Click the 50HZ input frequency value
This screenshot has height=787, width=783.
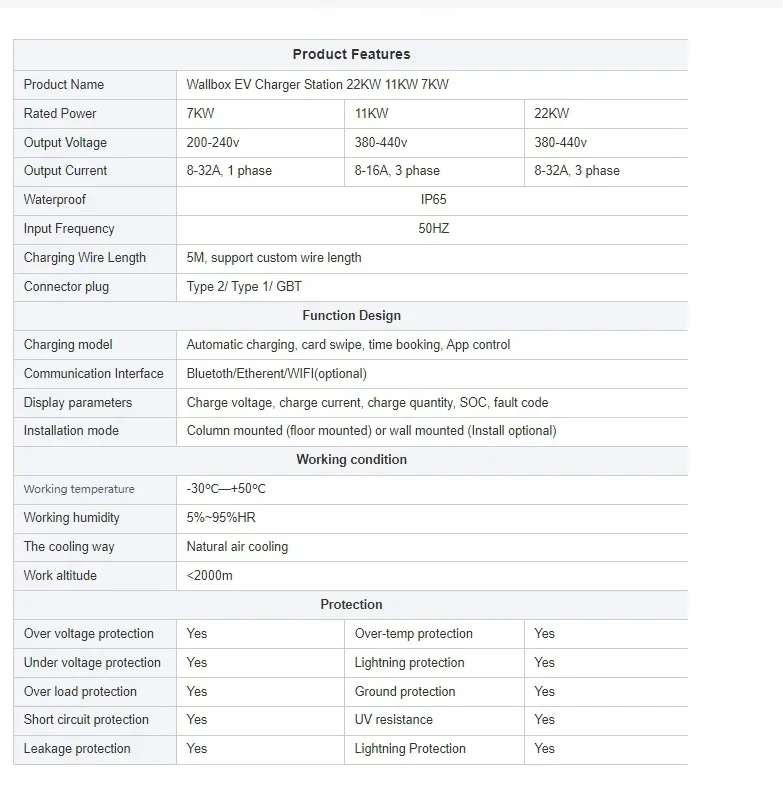pyautogui.click(x=434, y=229)
